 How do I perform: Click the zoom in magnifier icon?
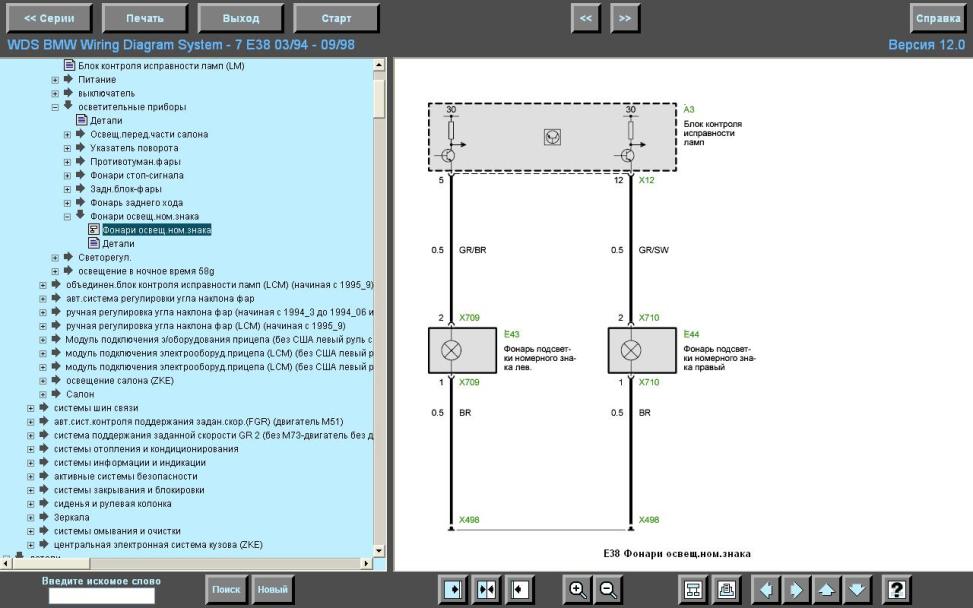tap(578, 589)
